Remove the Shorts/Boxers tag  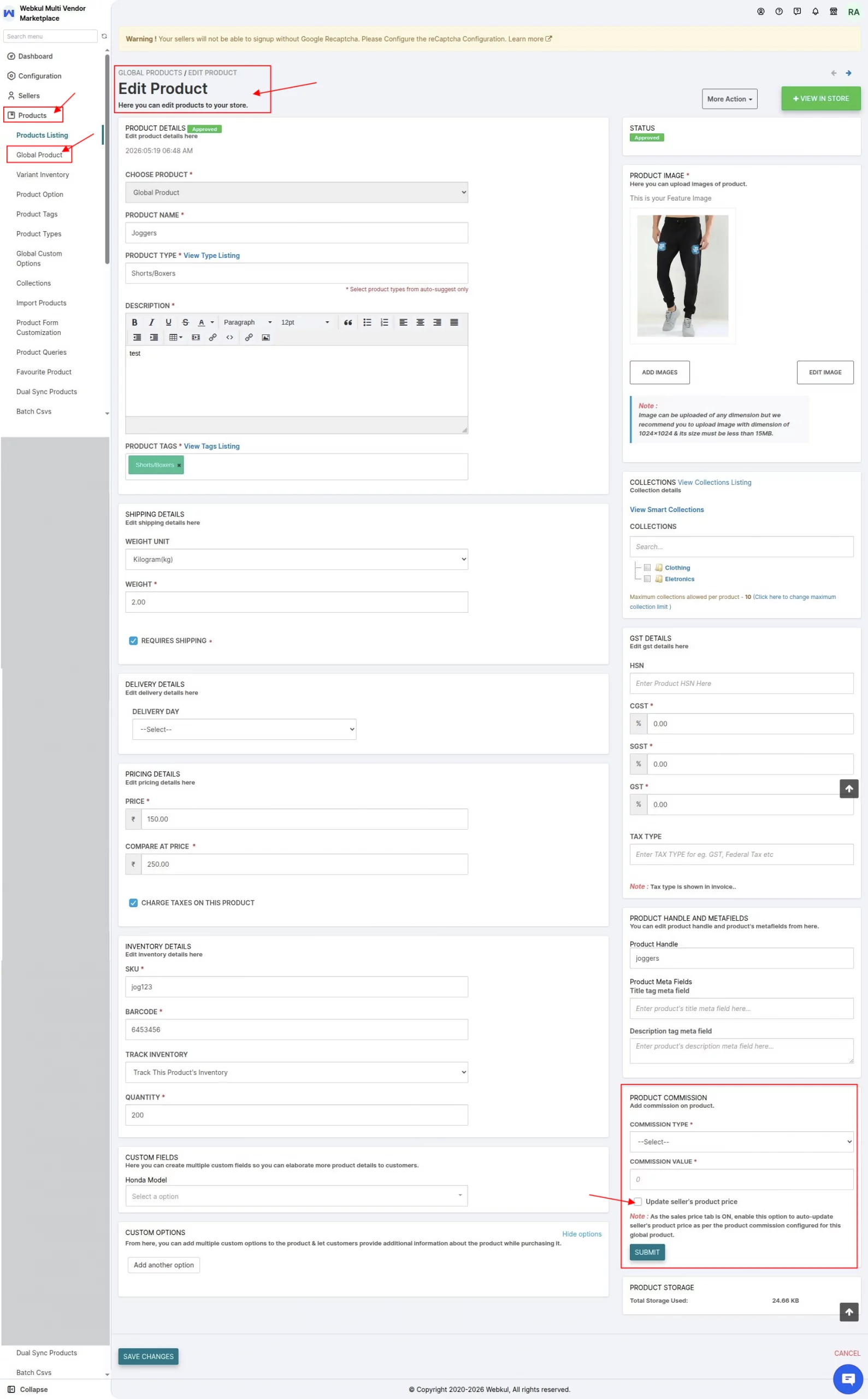click(x=179, y=465)
